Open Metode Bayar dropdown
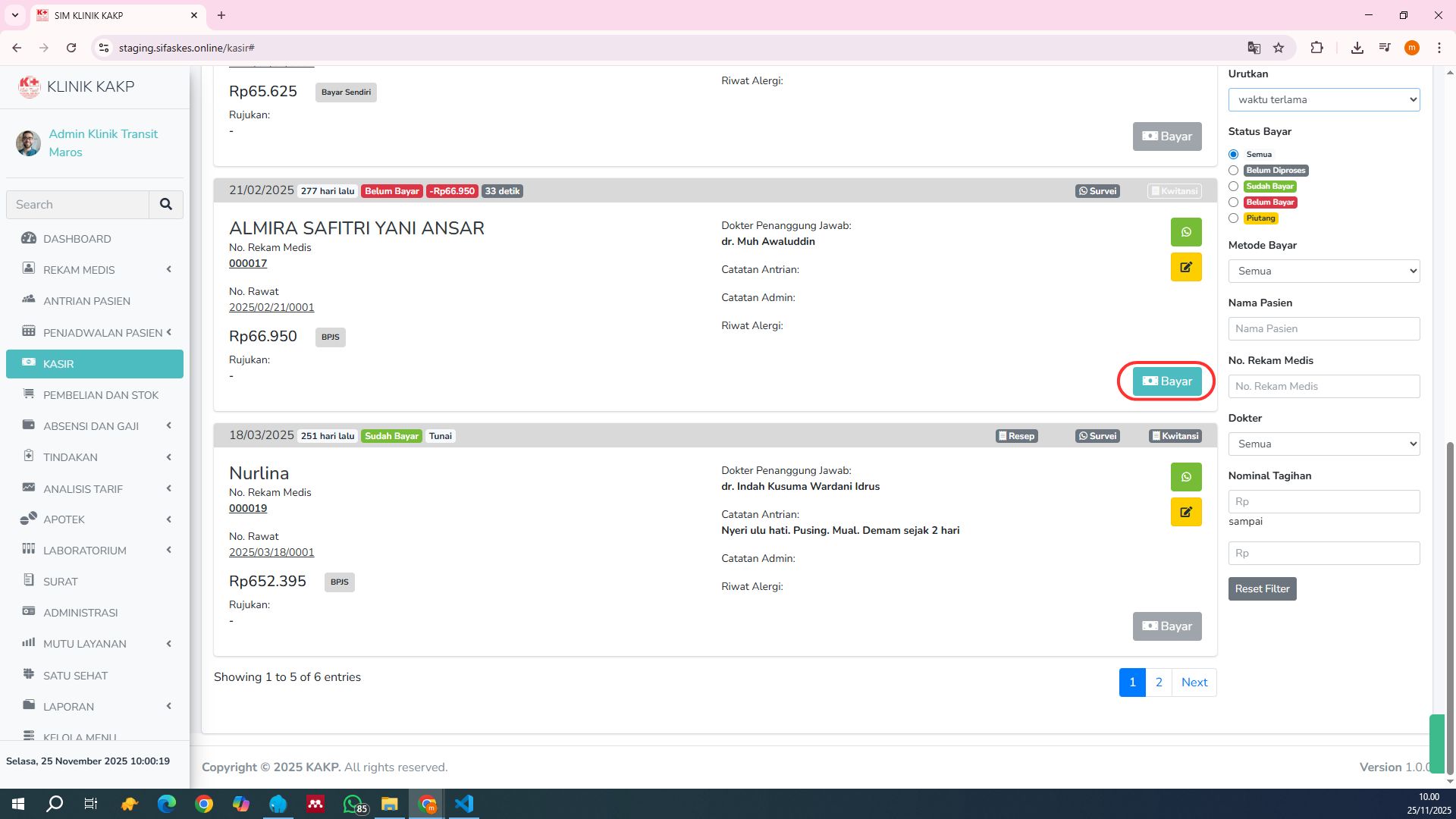This screenshot has width=1456, height=819. [x=1323, y=271]
